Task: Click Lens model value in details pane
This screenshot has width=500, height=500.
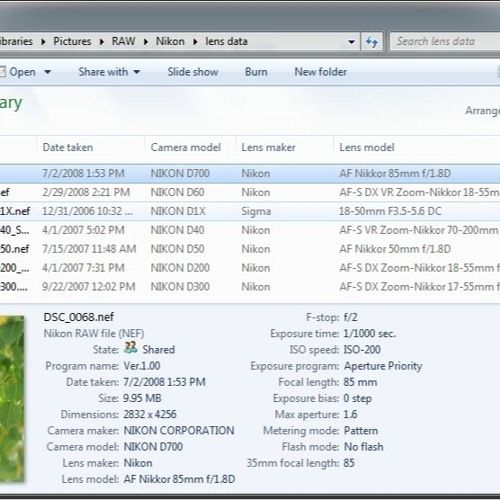Action: coord(179,479)
